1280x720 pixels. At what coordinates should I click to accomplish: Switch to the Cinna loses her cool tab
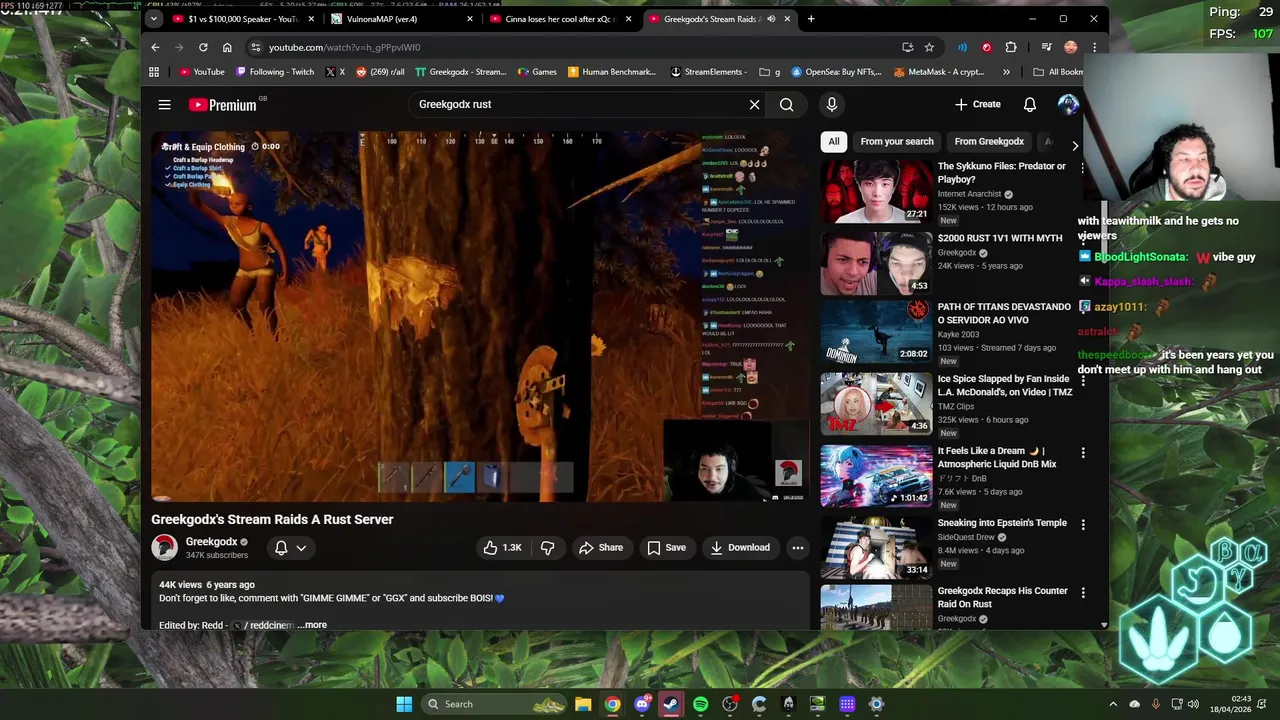click(561, 19)
